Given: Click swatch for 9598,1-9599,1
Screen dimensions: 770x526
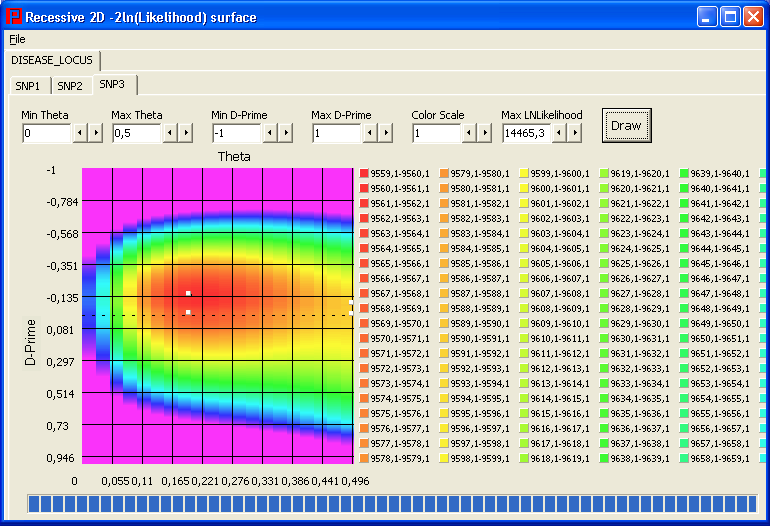Looking at the screenshot, I should coord(444,458).
